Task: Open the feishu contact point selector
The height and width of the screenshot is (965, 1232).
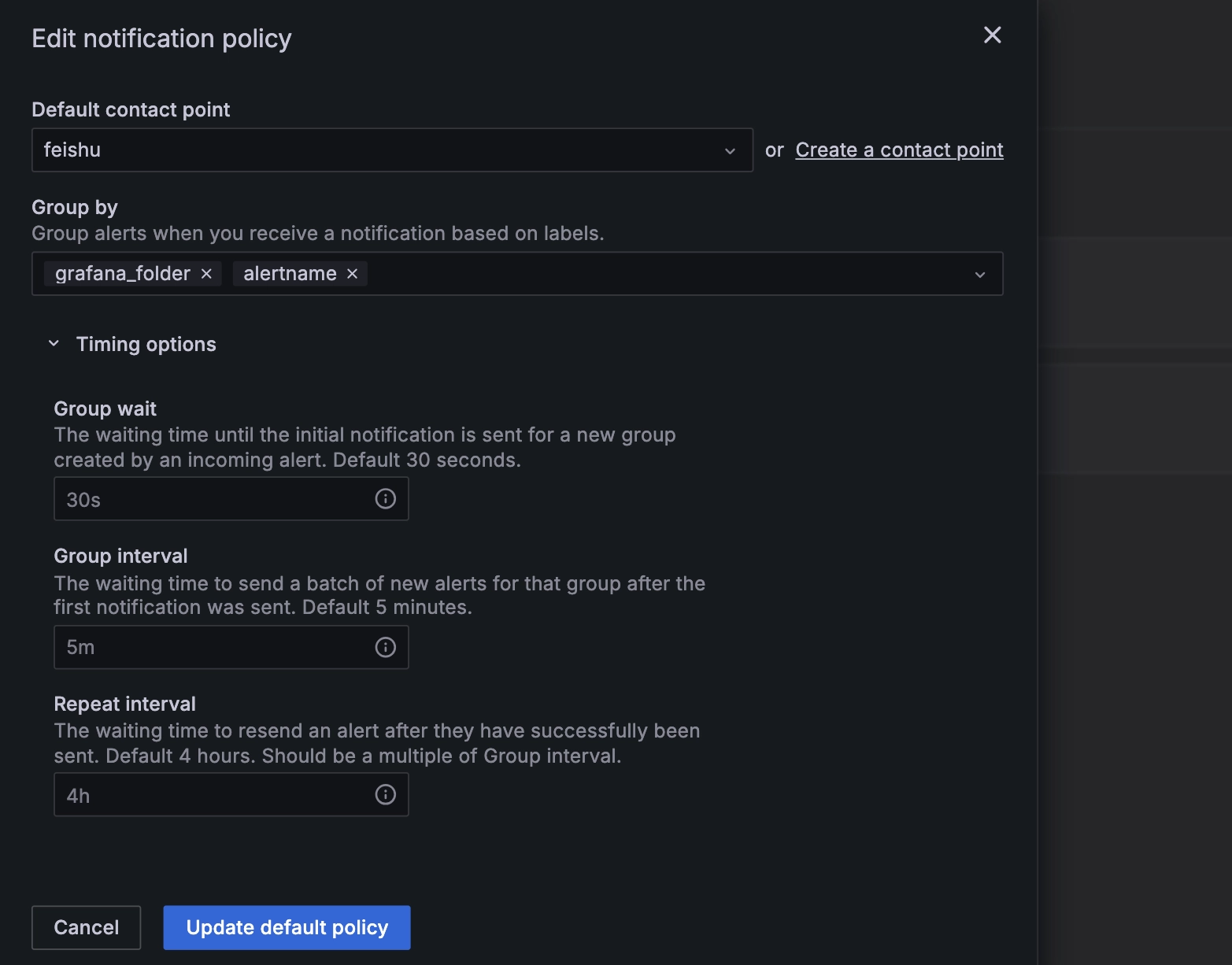Action: pyautogui.click(x=378, y=150)
